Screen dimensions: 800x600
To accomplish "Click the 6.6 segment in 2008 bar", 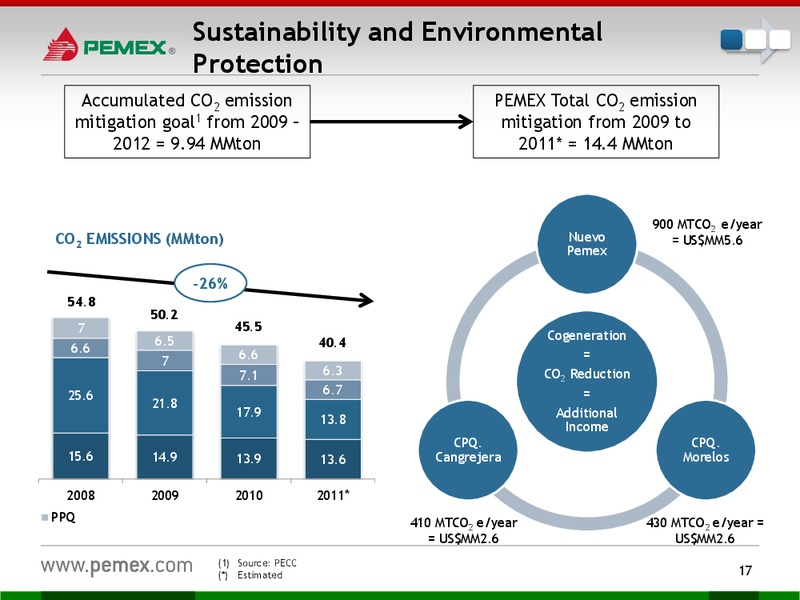I will pos(81,348).
